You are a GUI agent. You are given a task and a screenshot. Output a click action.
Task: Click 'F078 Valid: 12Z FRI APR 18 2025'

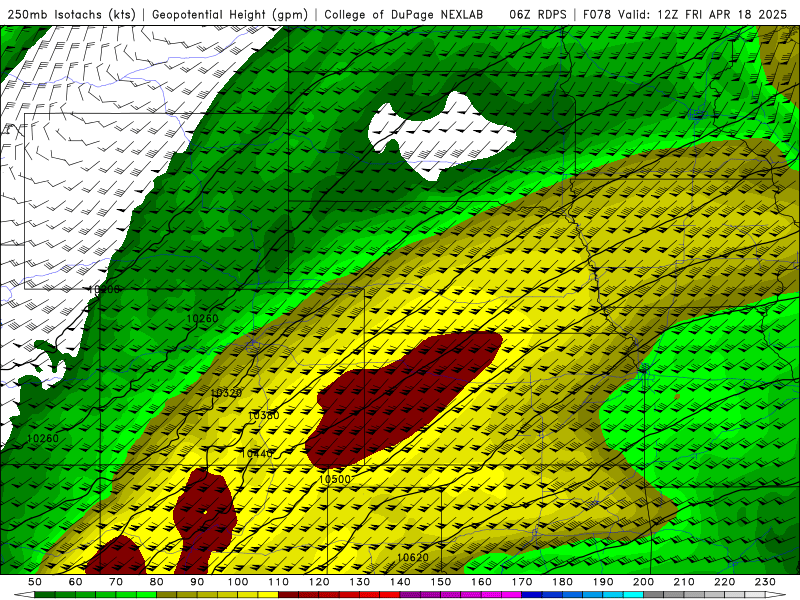coord(685,14)
